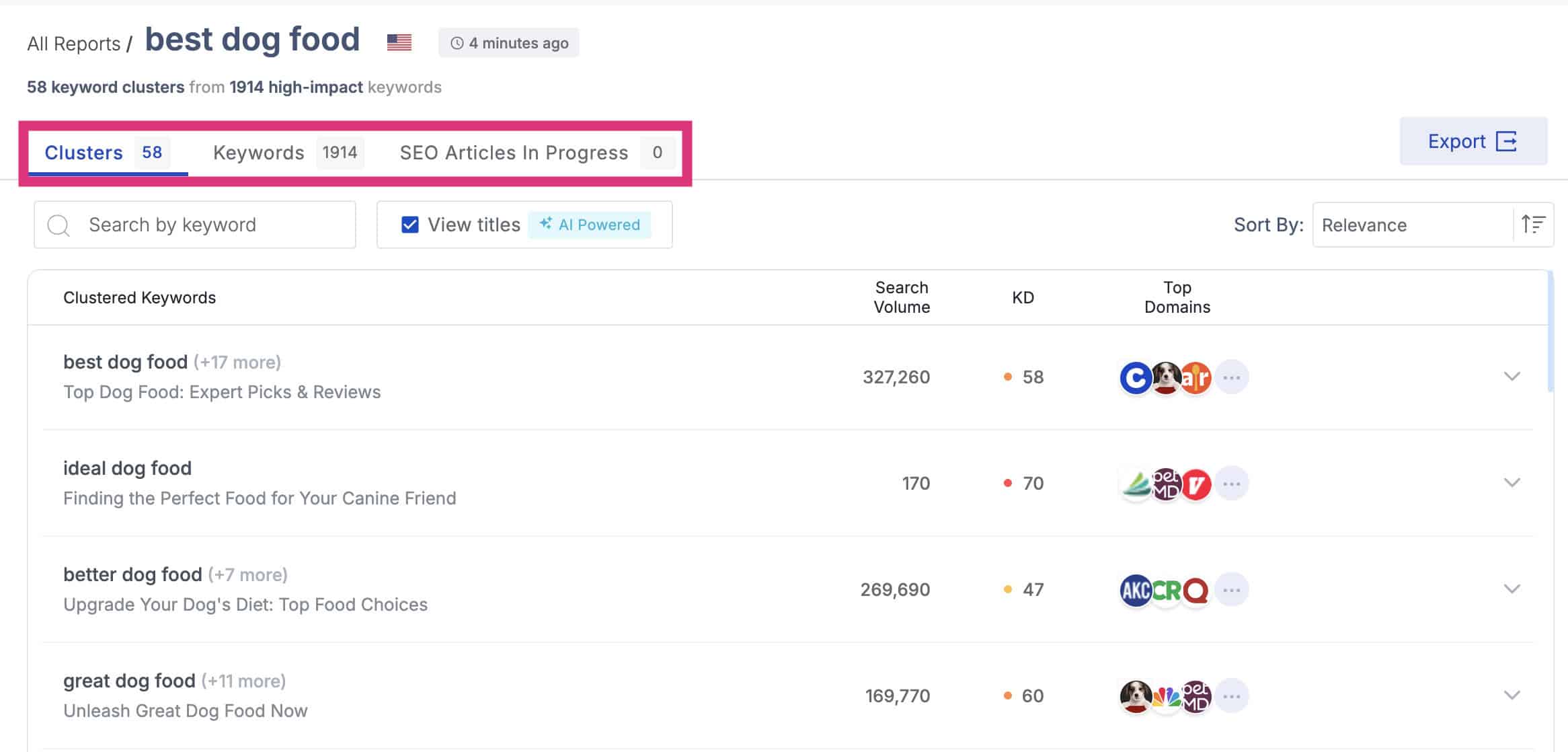This screenshot has height=752, width=1568.
Task: Click the '(+11 more)' keywords label
Action: click(x=243, y=681)
